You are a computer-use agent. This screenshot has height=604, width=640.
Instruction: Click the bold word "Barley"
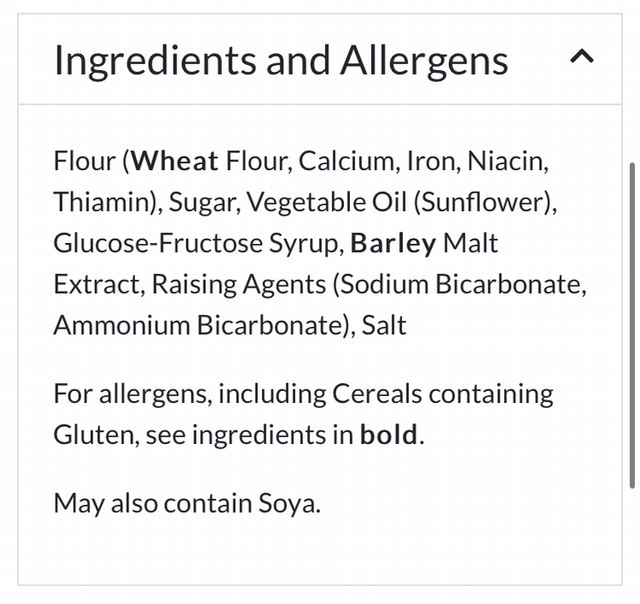(x=394, y=243)
